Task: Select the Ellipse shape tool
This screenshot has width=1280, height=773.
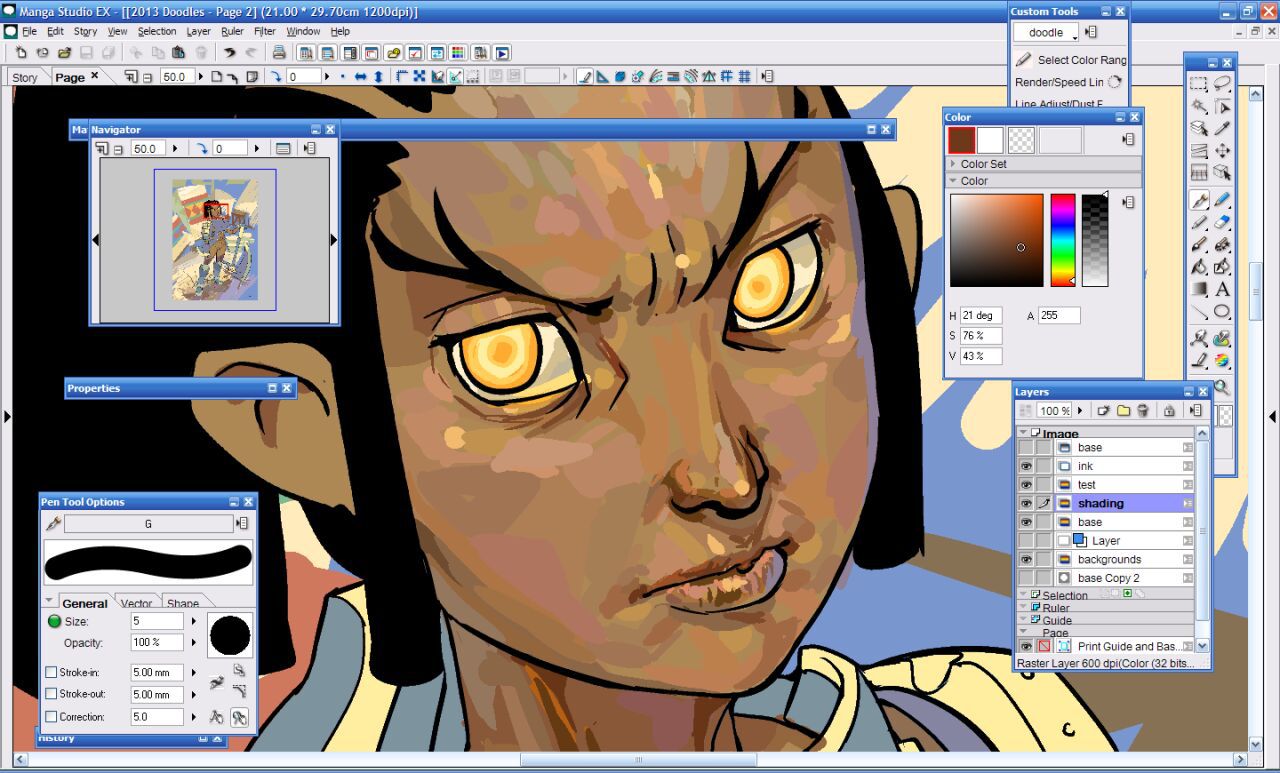Action: click(x=1222, y=311)
